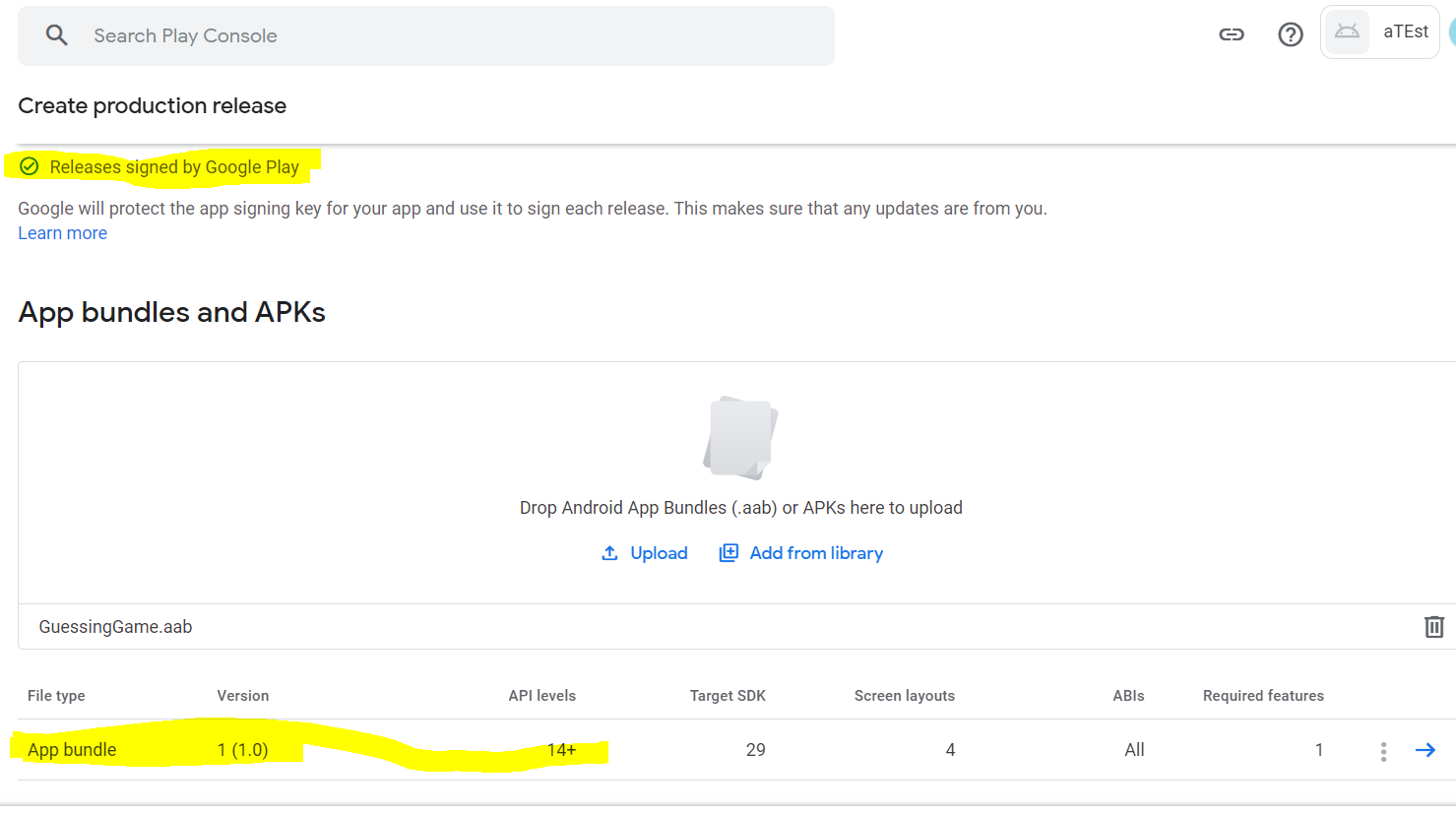
Task: Open bundle details with blue arrow
Action: click(1424, 750)
